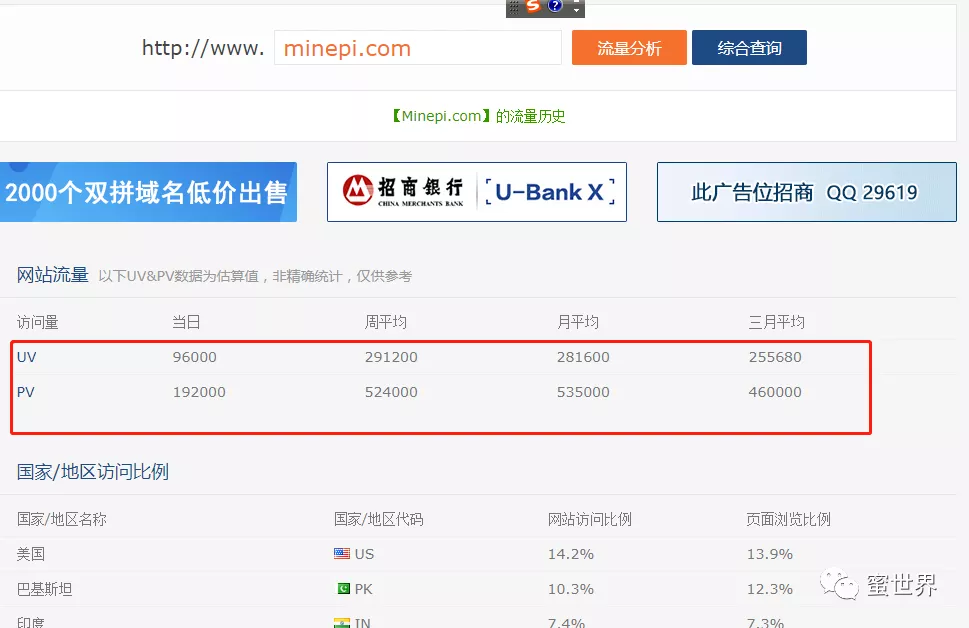The width and height of the screenshot is (969, 628).
Task: Click the China Merchants Bank logo icon
Action: tap(358, 190)
